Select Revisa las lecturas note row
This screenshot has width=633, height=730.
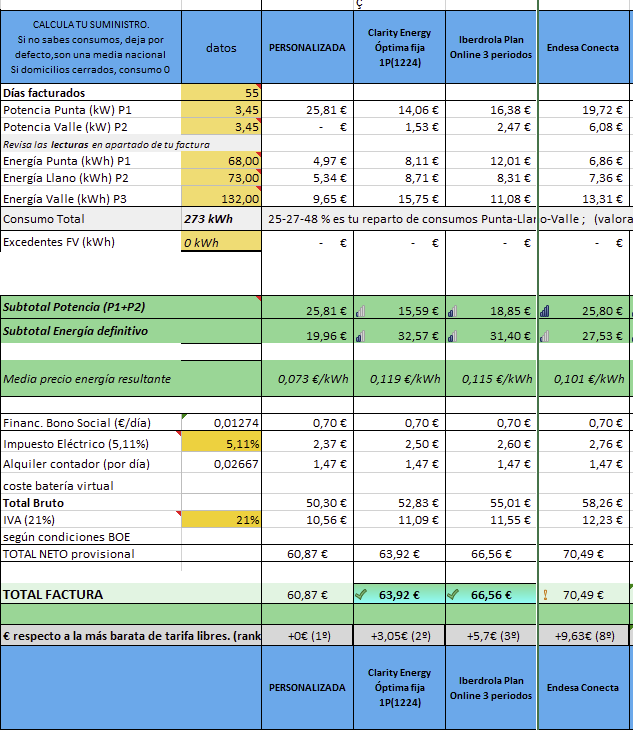[131, 144]
